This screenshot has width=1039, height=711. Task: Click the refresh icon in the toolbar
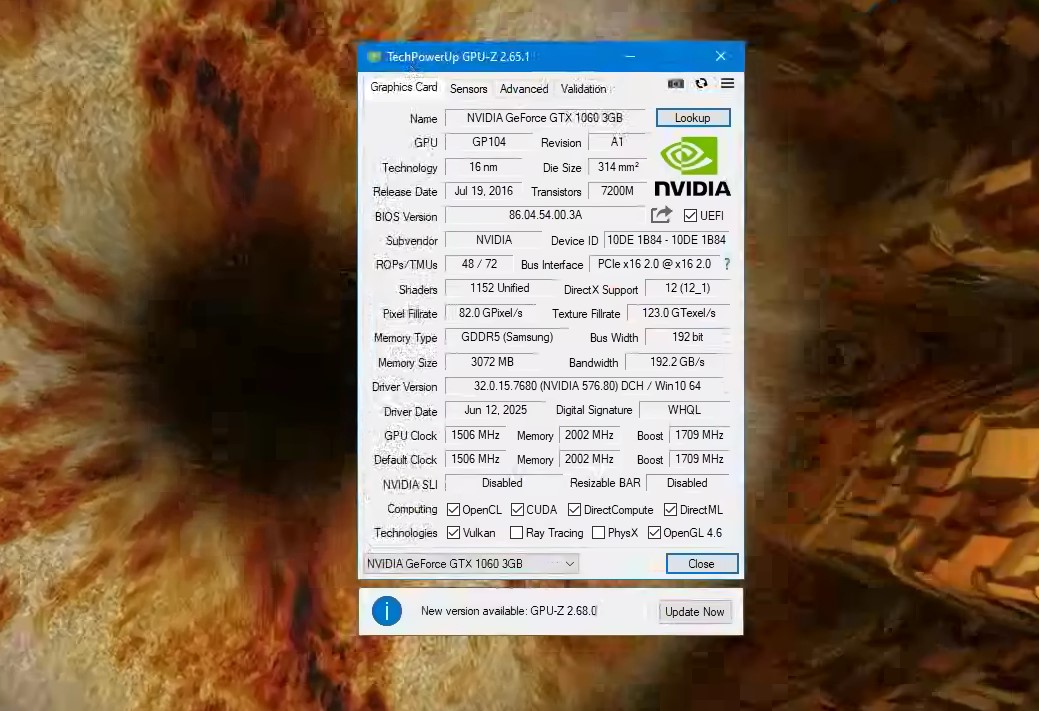tap(702, 84)
